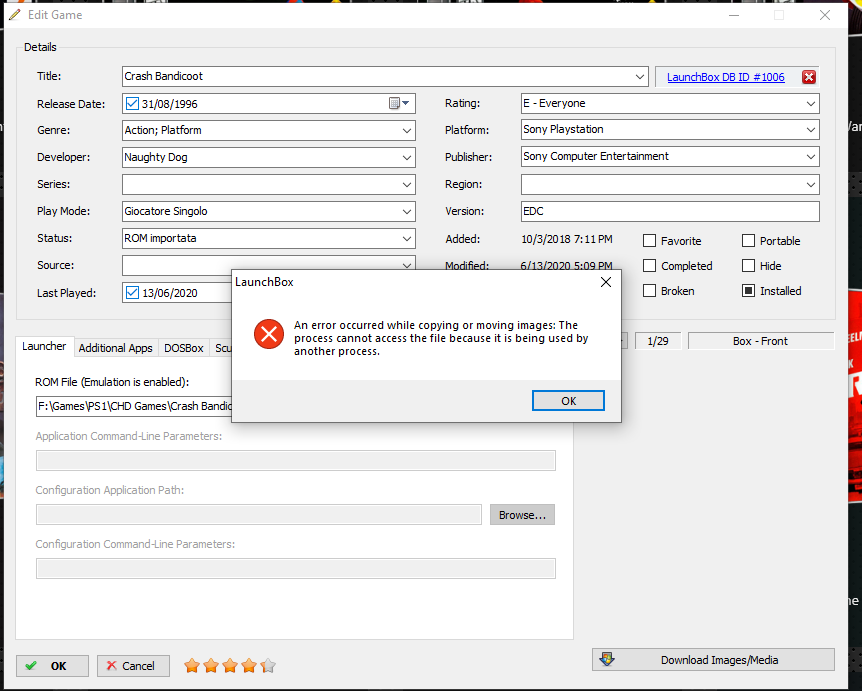Expand the Status dropdown
Image resolution: width=862 pixels, height=691 pixels.
pos(407,239)
